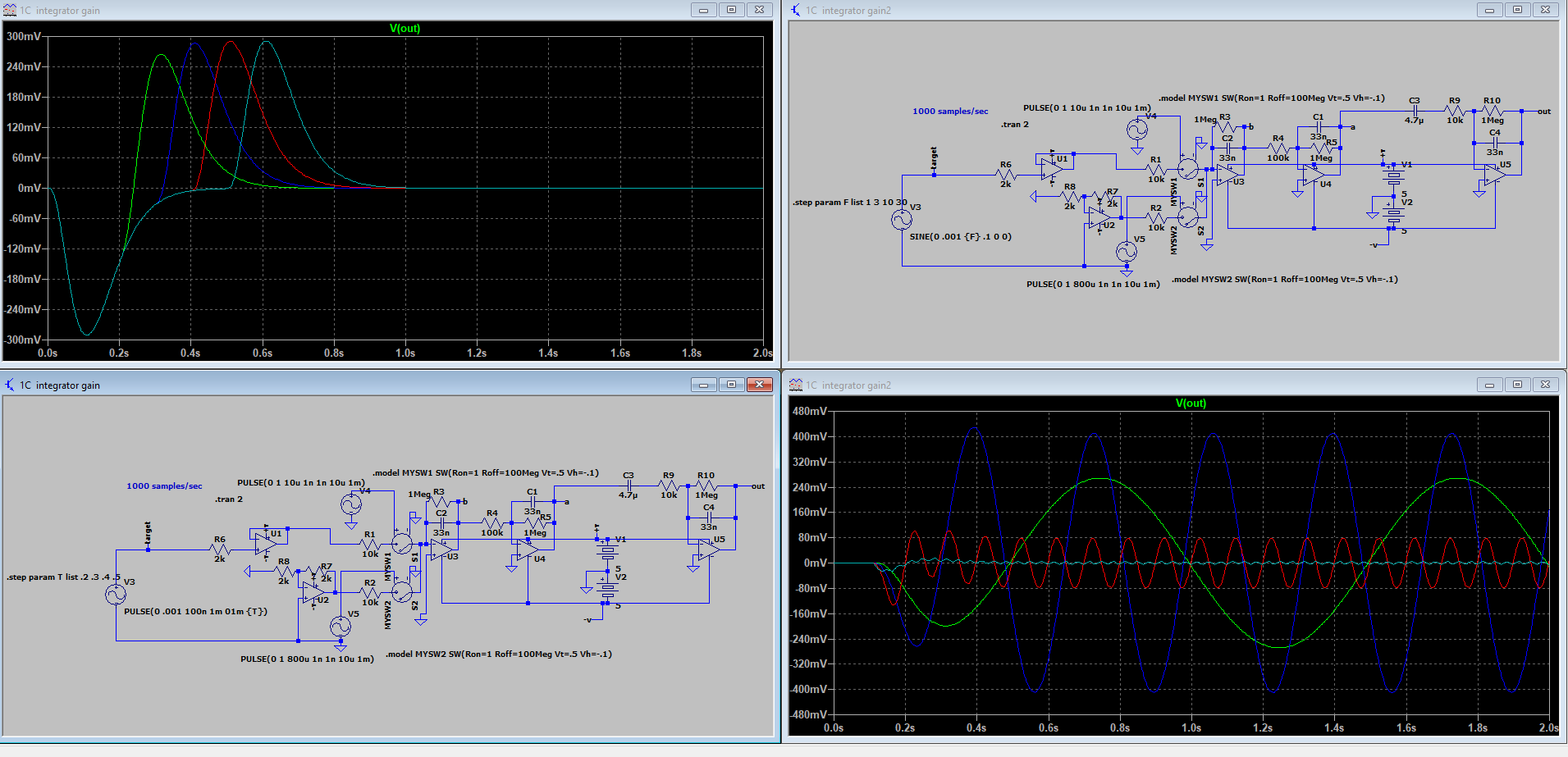Select the V3 PULSE voltage source symbol
Screen dimensions: 1568x757
(116, 595)
